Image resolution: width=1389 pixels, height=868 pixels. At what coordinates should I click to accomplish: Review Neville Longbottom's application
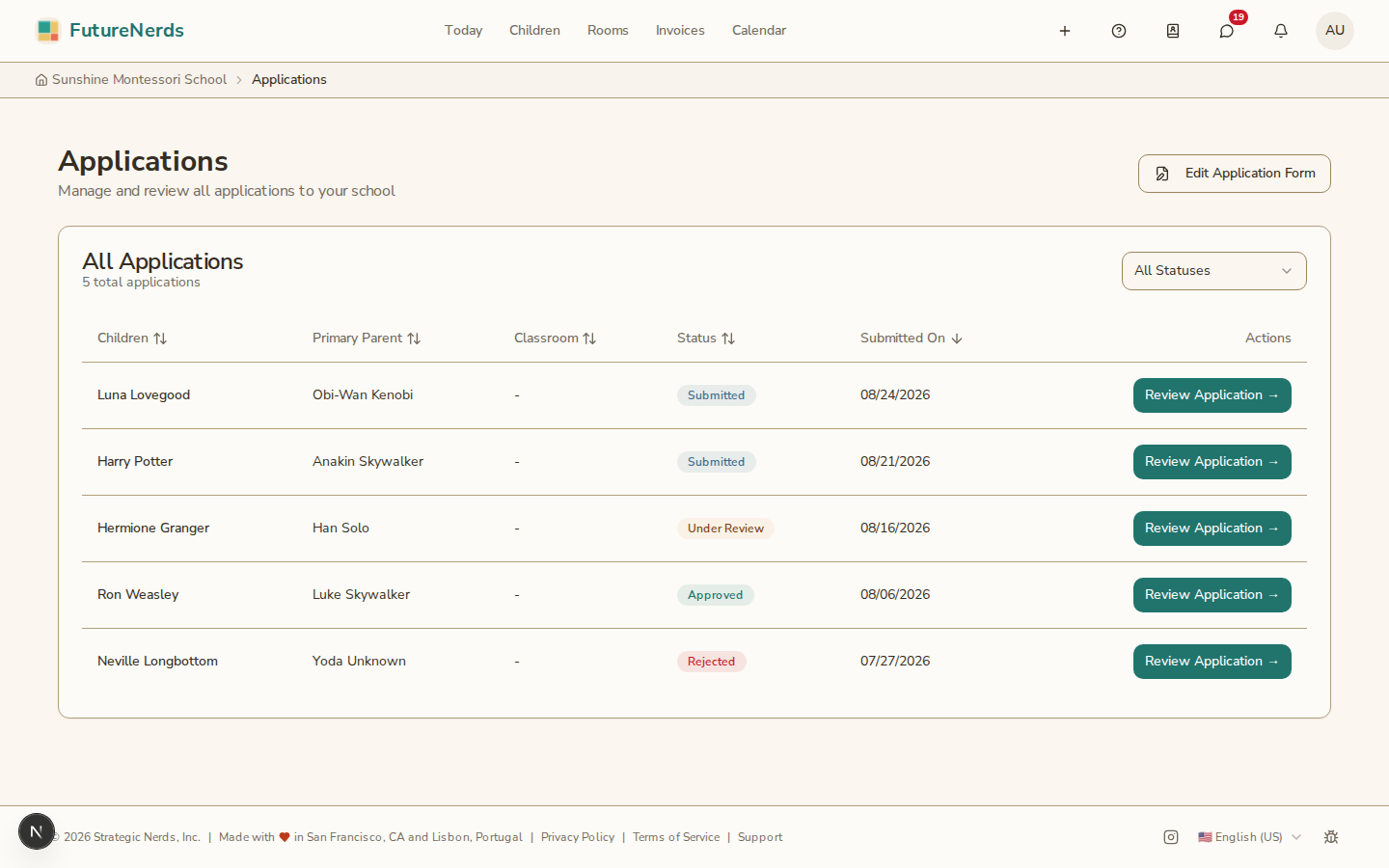[x=1212, y=662]
